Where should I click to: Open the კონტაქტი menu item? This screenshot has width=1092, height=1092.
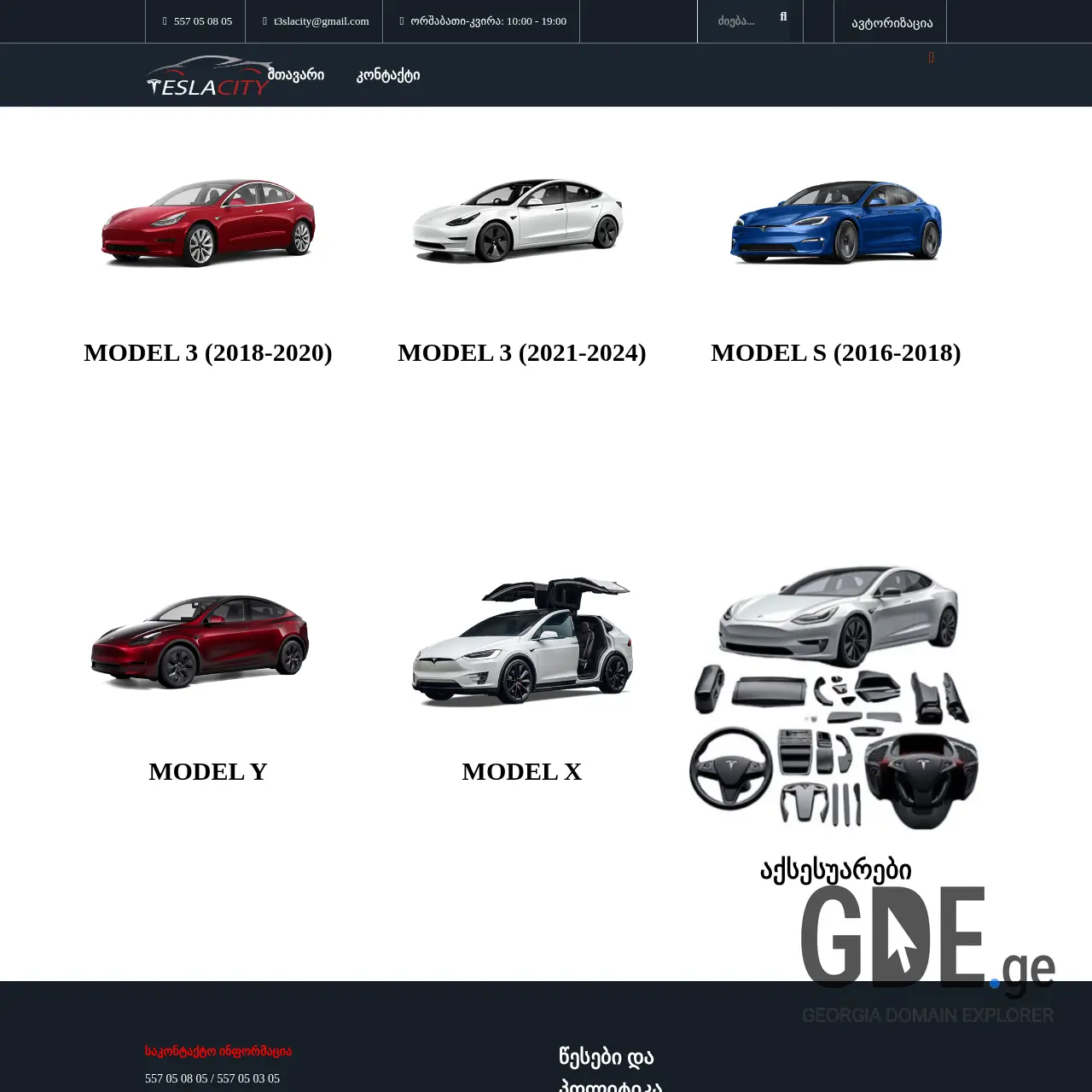387,75
